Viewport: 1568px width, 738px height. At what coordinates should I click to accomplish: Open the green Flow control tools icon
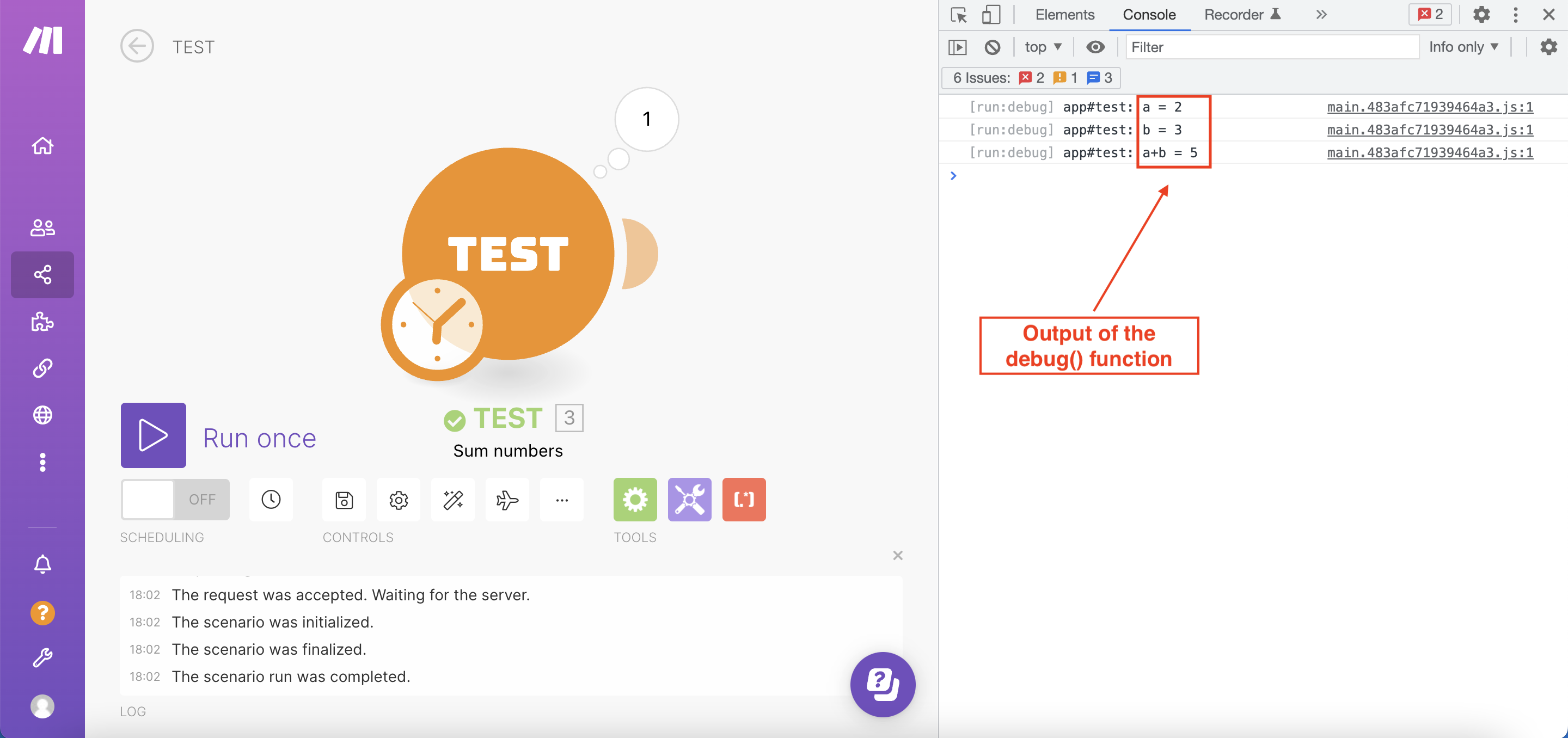(635, 500)
